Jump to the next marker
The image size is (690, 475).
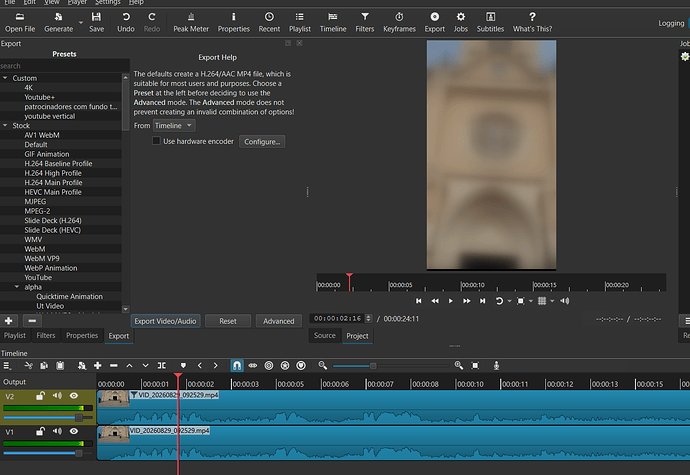click(215, 365)
